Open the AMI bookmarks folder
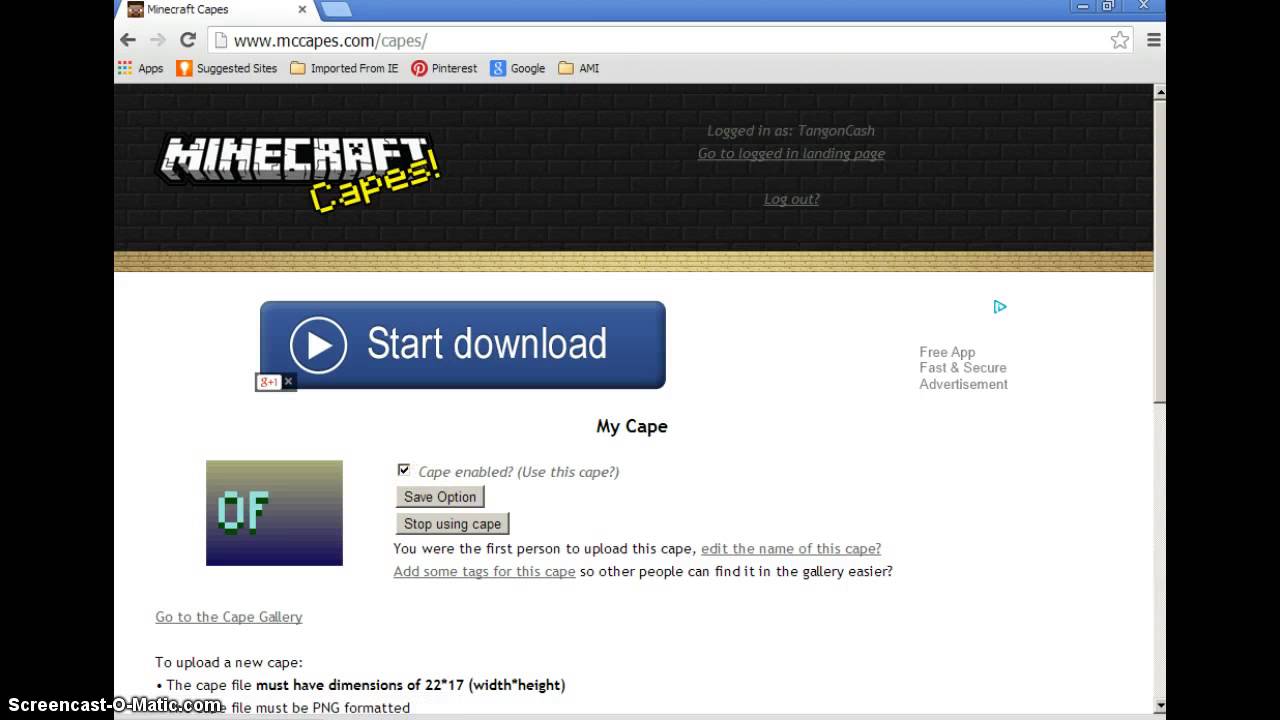1280x720 pixels. coord(578,68)
